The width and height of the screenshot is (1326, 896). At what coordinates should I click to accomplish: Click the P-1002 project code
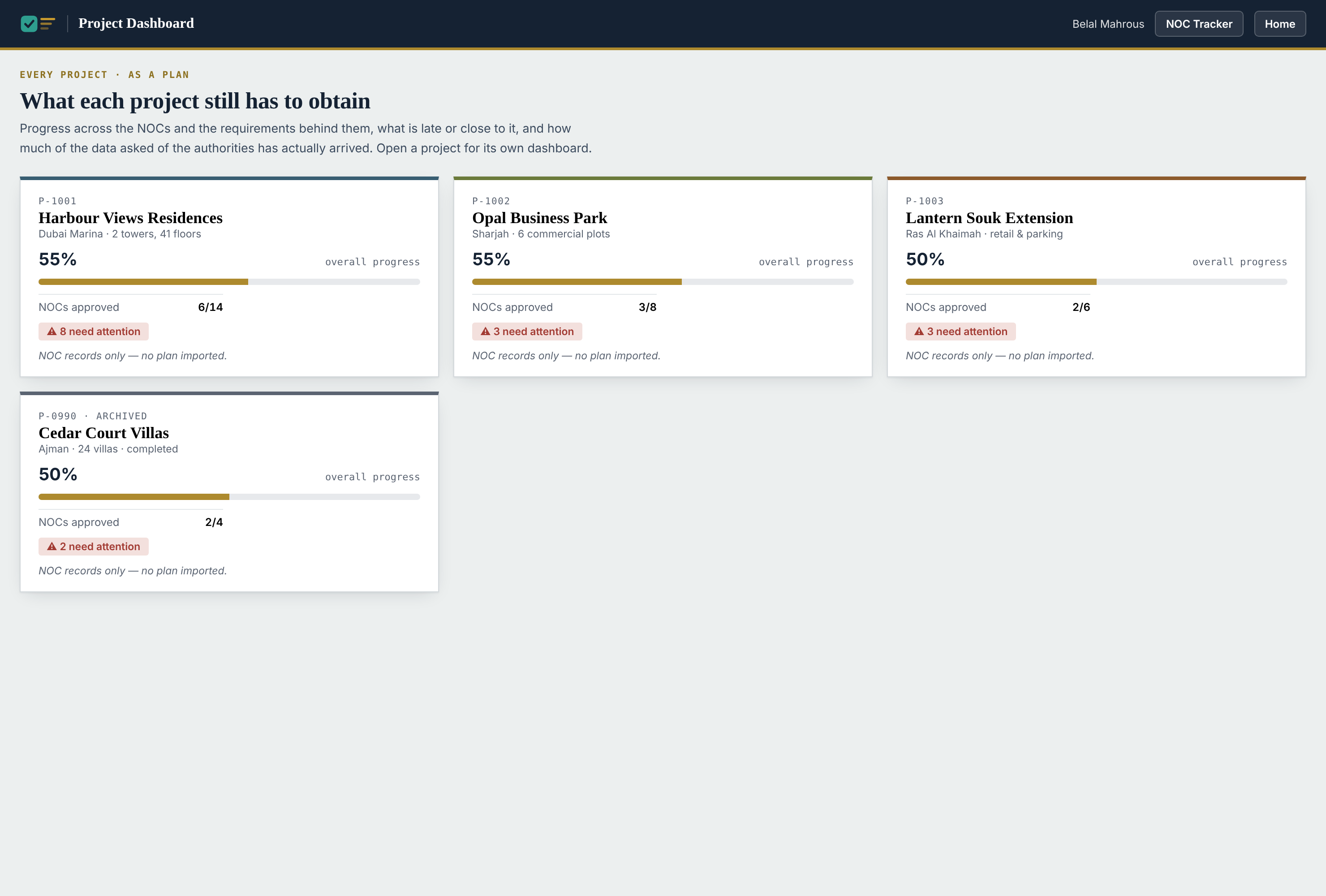[491, 201]
